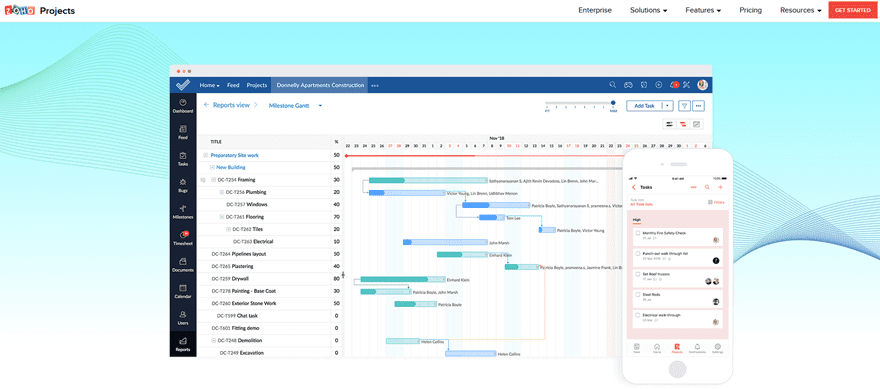The width and height of the screenshot is (880, 389).
Task: Open the Reports view breadcrumb link
Action: pos(231,105)
